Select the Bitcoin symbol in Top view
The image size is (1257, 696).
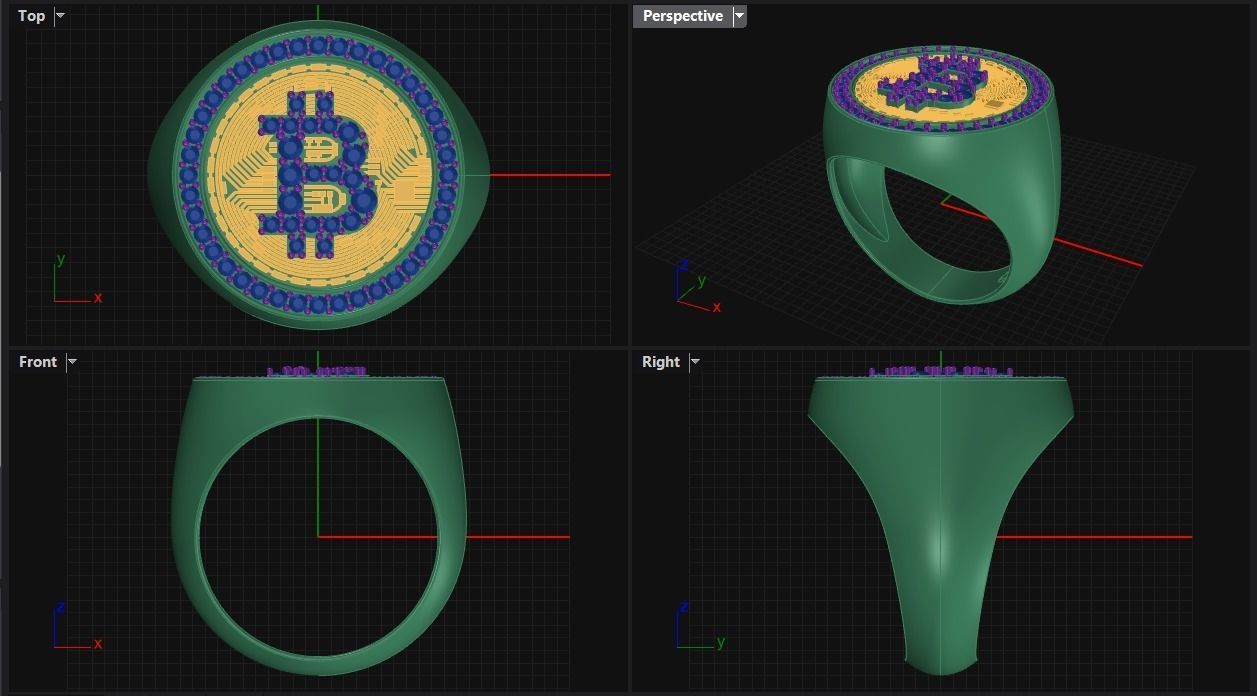[318, 173]
